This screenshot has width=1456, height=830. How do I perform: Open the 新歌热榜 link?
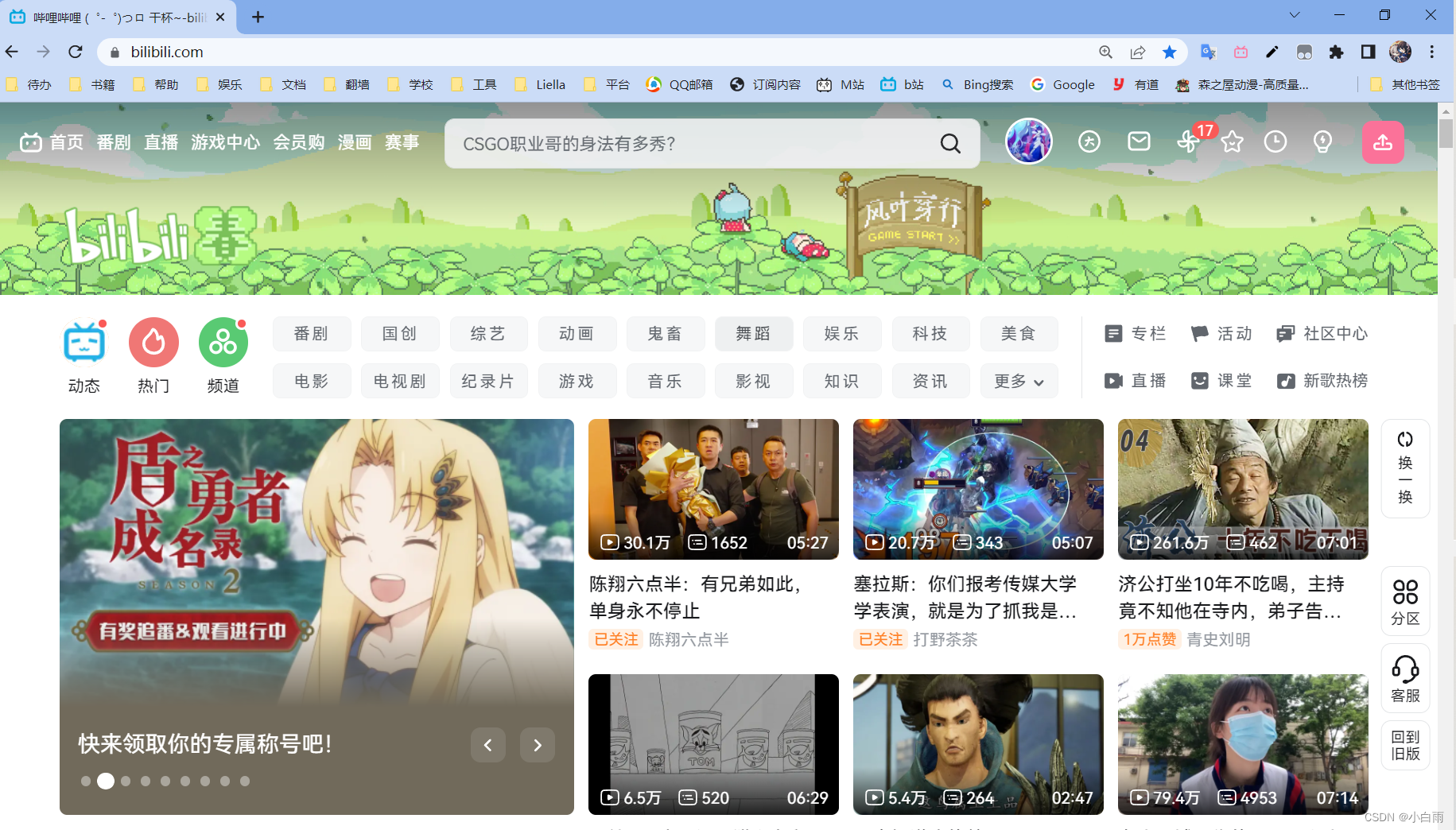coord(1322,381)
